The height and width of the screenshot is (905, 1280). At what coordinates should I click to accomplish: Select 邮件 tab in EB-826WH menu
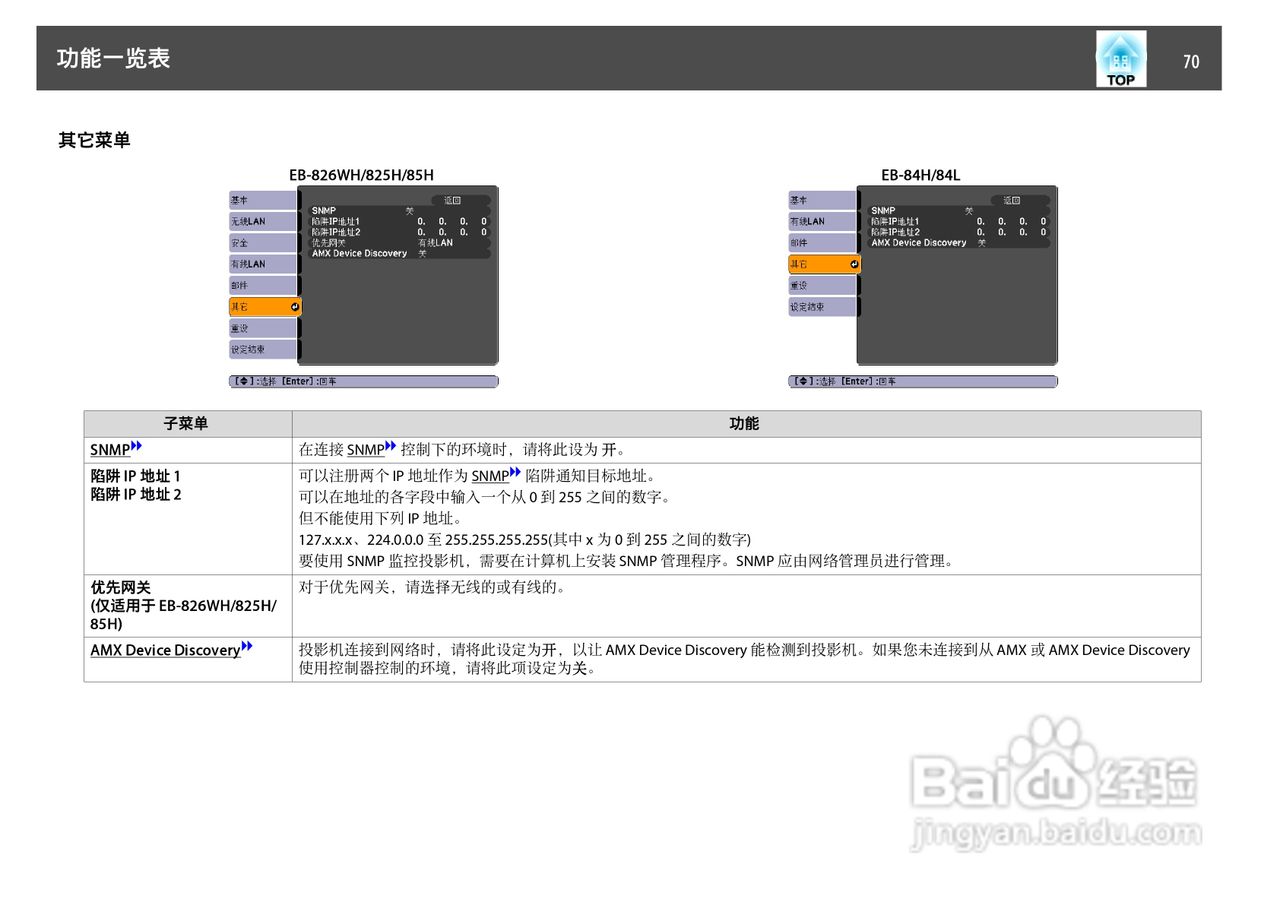point(263,285)
